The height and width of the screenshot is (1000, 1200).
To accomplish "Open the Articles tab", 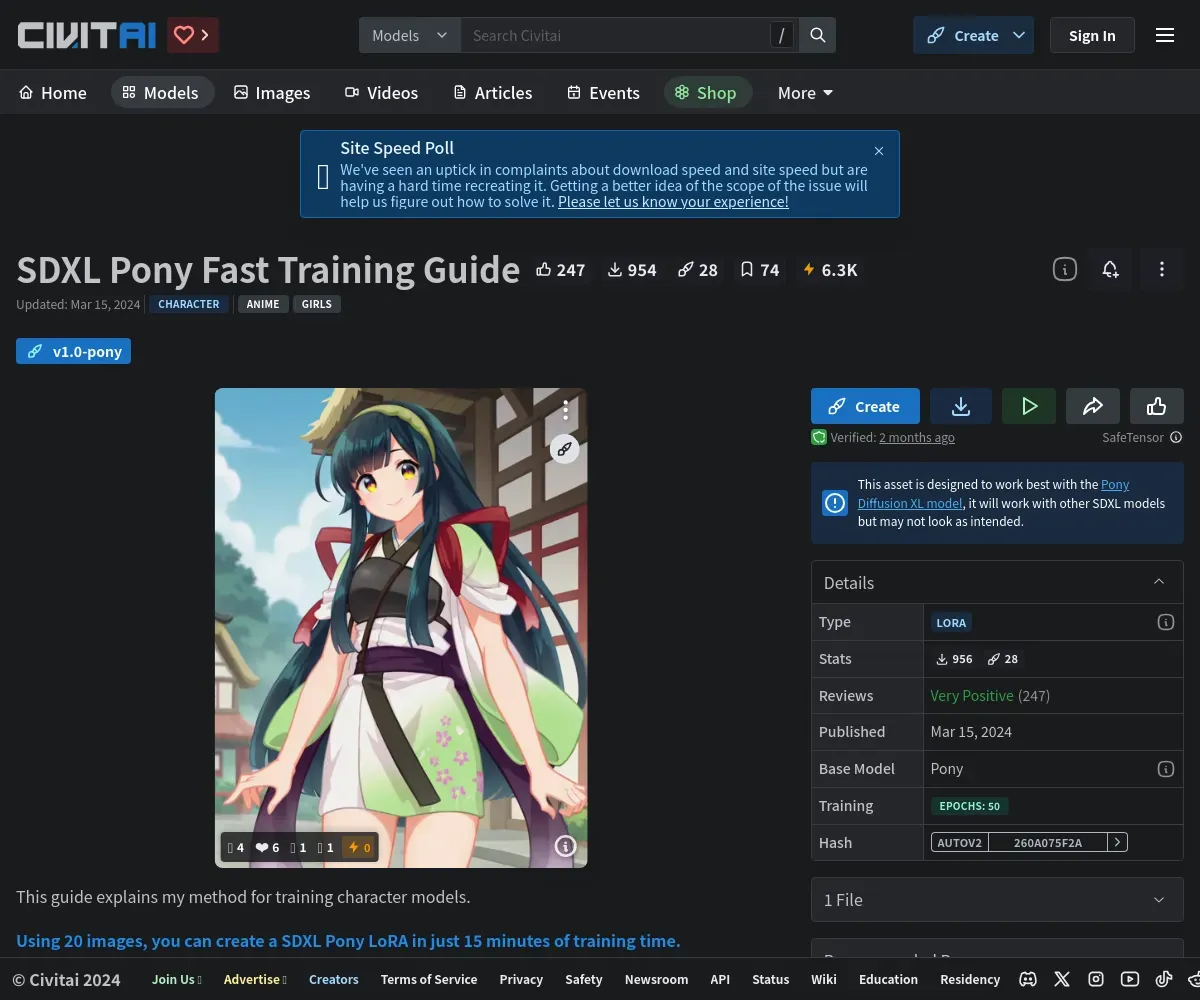I will [492, 92].
